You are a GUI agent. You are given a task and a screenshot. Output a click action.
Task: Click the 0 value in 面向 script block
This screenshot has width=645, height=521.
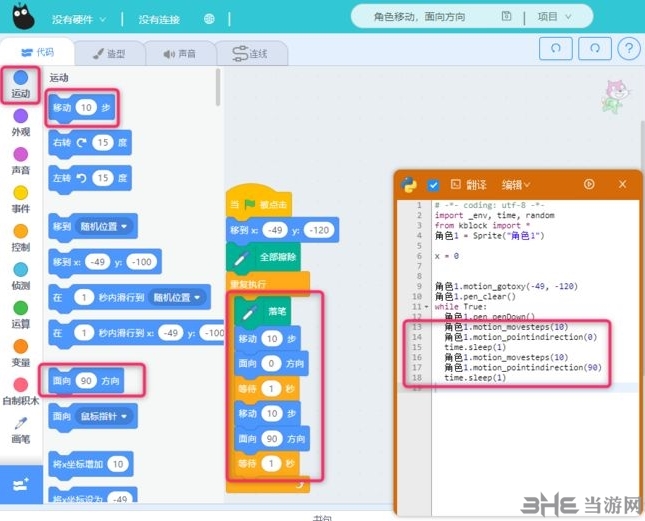tap(271, 364)
